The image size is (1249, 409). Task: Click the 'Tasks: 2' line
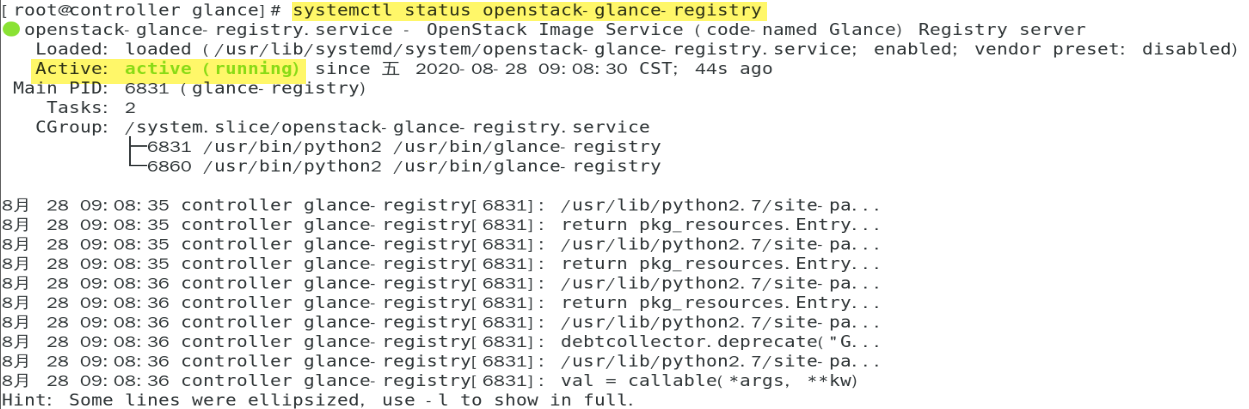[90, 108]
